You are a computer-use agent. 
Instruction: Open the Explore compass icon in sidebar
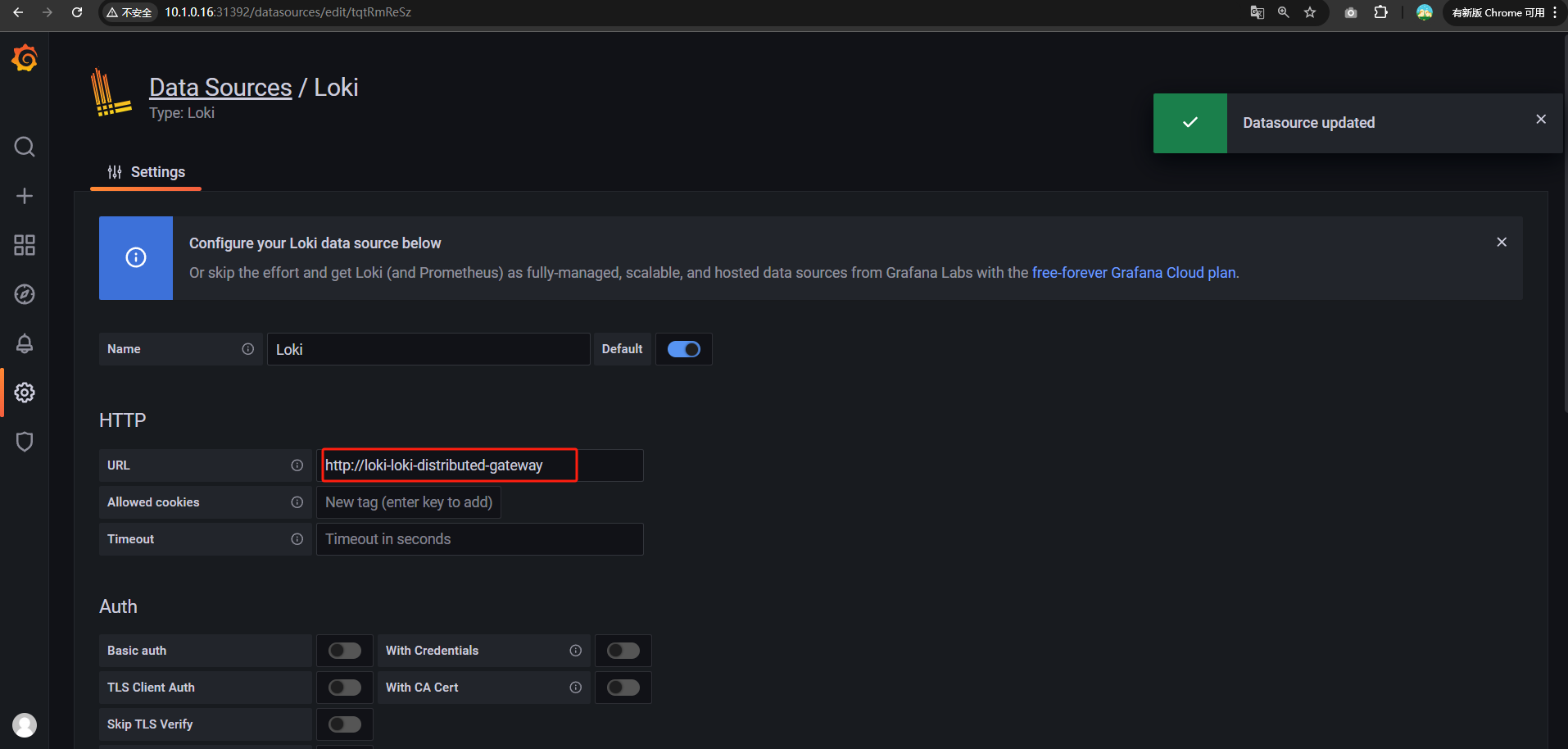click(25, 294)
